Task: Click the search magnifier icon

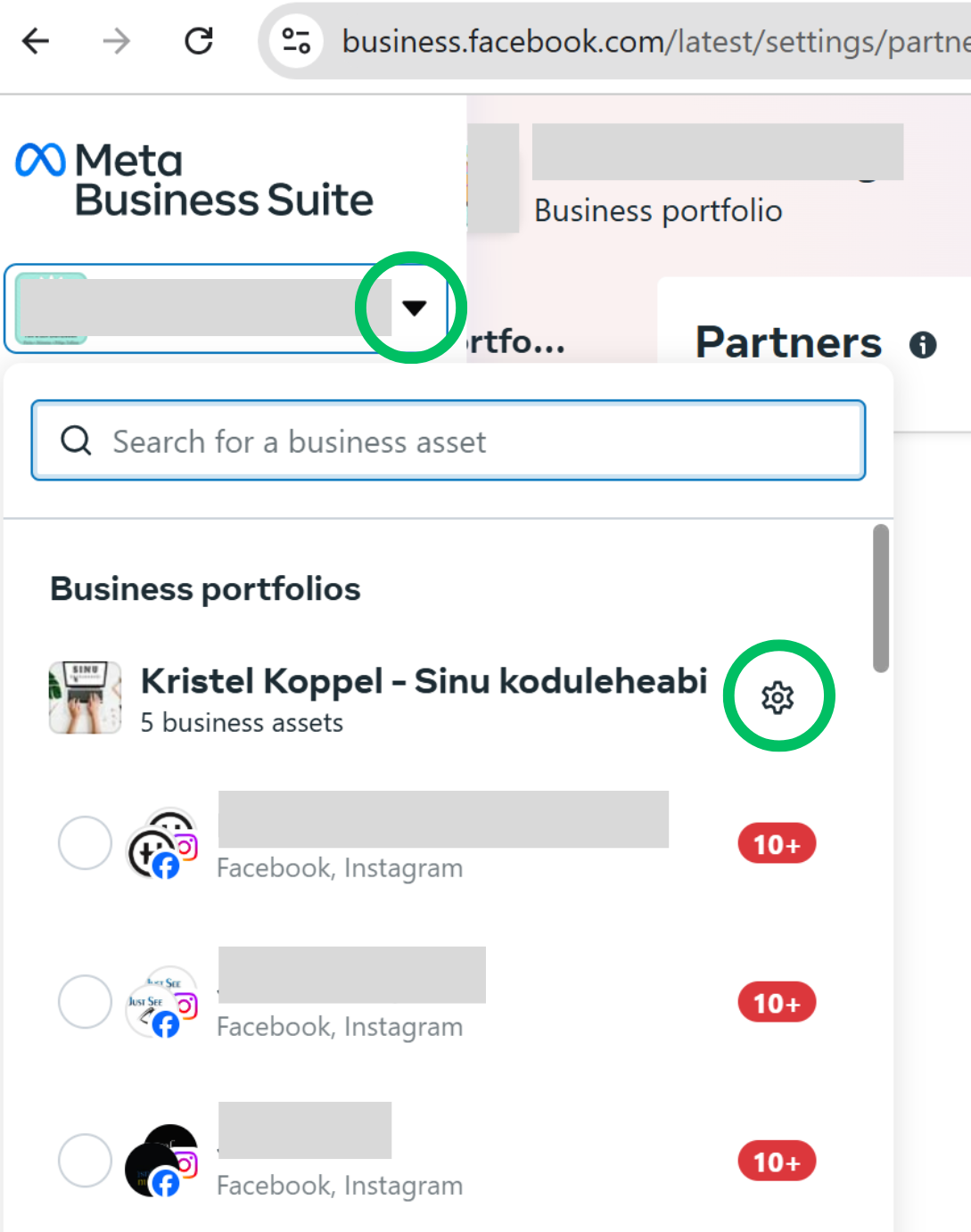Action: (76, 440)
